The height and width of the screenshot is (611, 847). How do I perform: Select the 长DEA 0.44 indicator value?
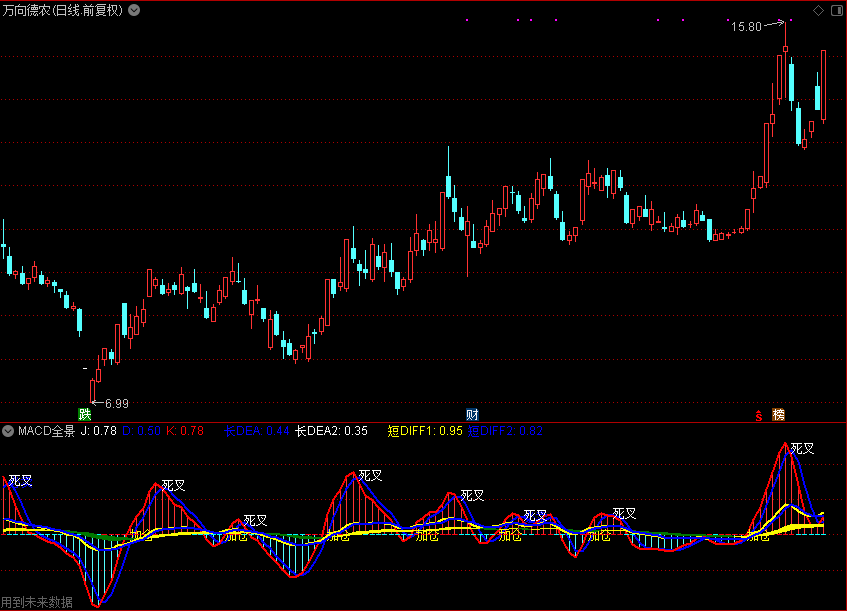pyautogui.click(x=256, y=431)
